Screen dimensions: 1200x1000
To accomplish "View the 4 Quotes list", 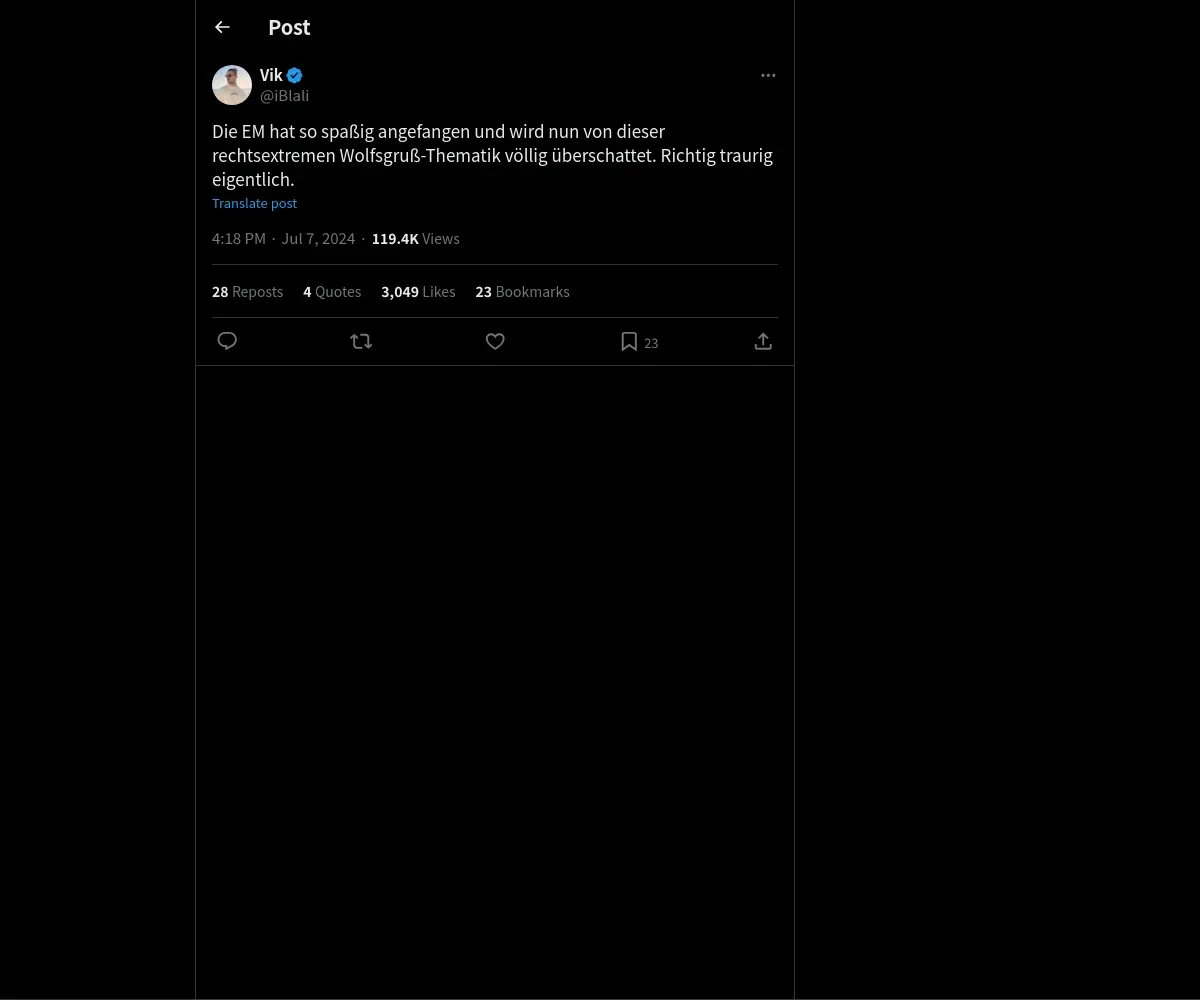I will (332, 292).
